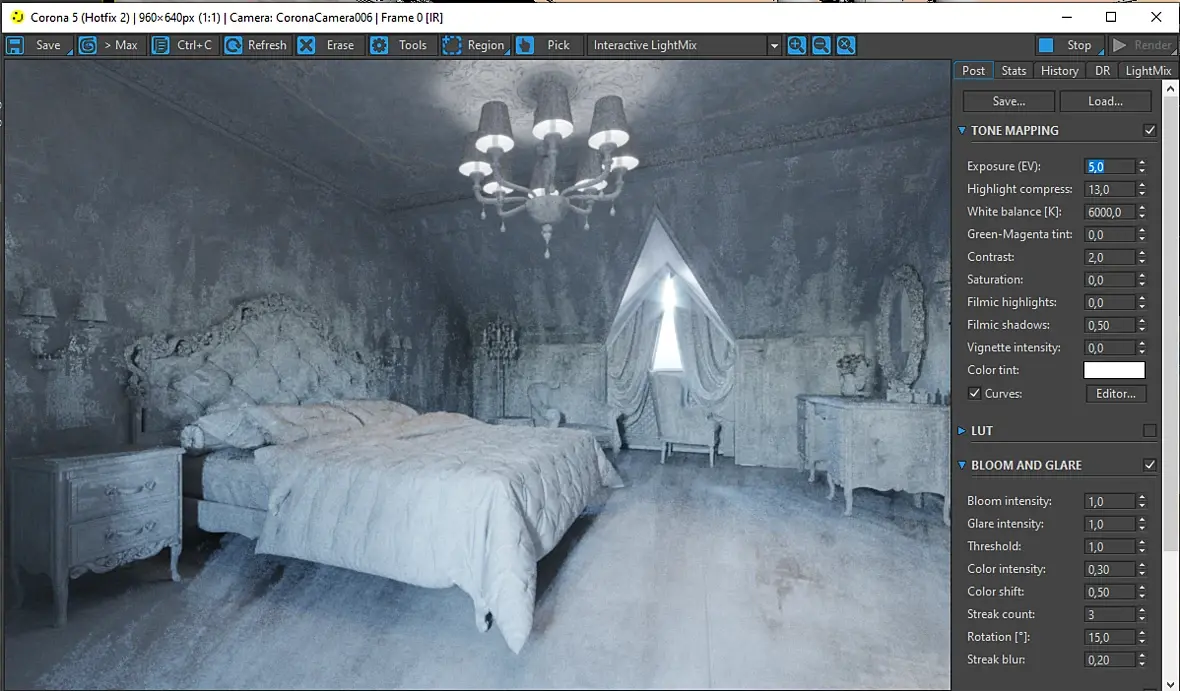
Task: Click the Stop render text button
Action: click(x=1079, y=45)
